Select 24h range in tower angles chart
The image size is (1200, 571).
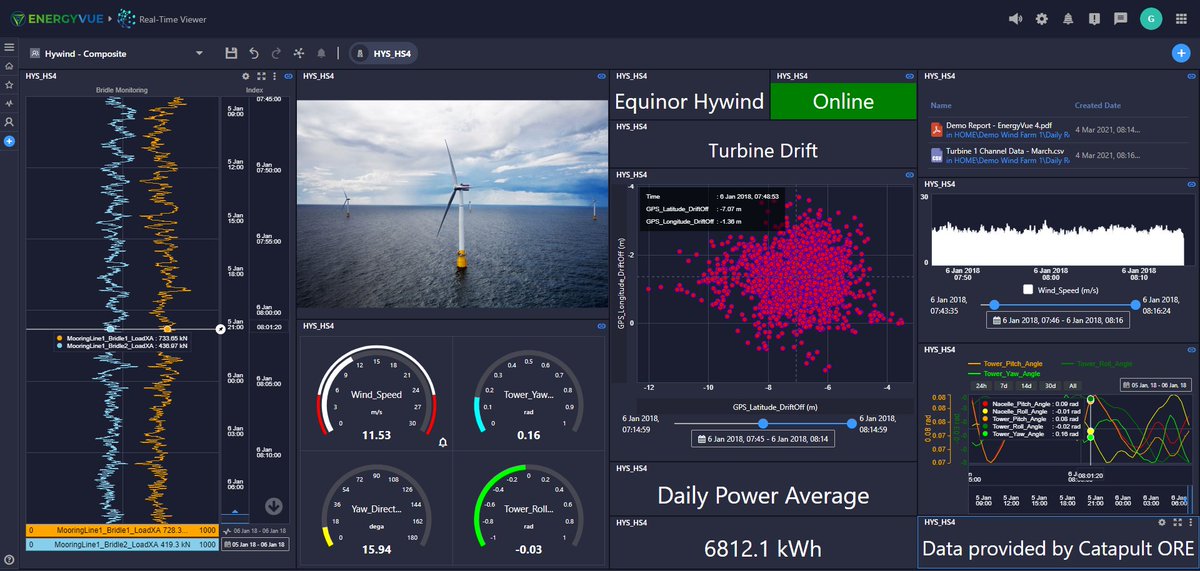pyautogui.click(x=981, y=385)
